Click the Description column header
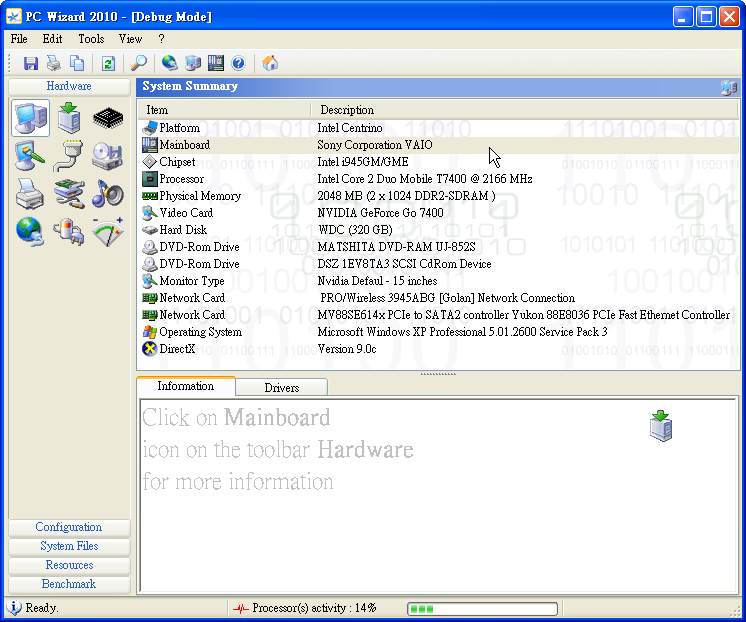This screenshot has width=746, height=622. click(524, 110)
